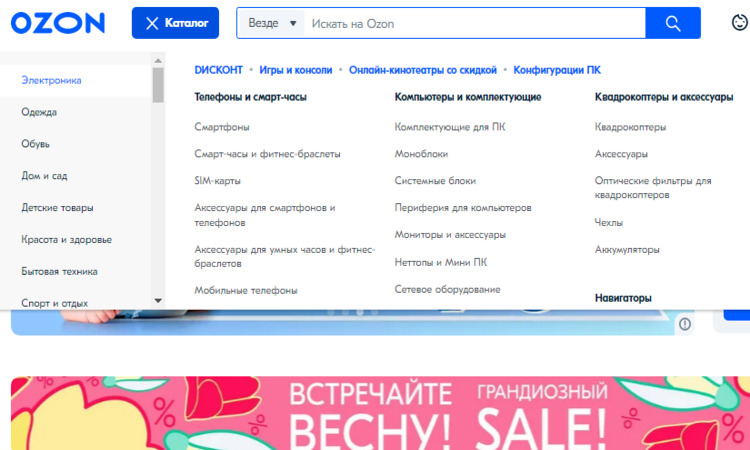The image size is (750, 450).
Task: Open Конфигурации ПК link
Action: (557, 70)
